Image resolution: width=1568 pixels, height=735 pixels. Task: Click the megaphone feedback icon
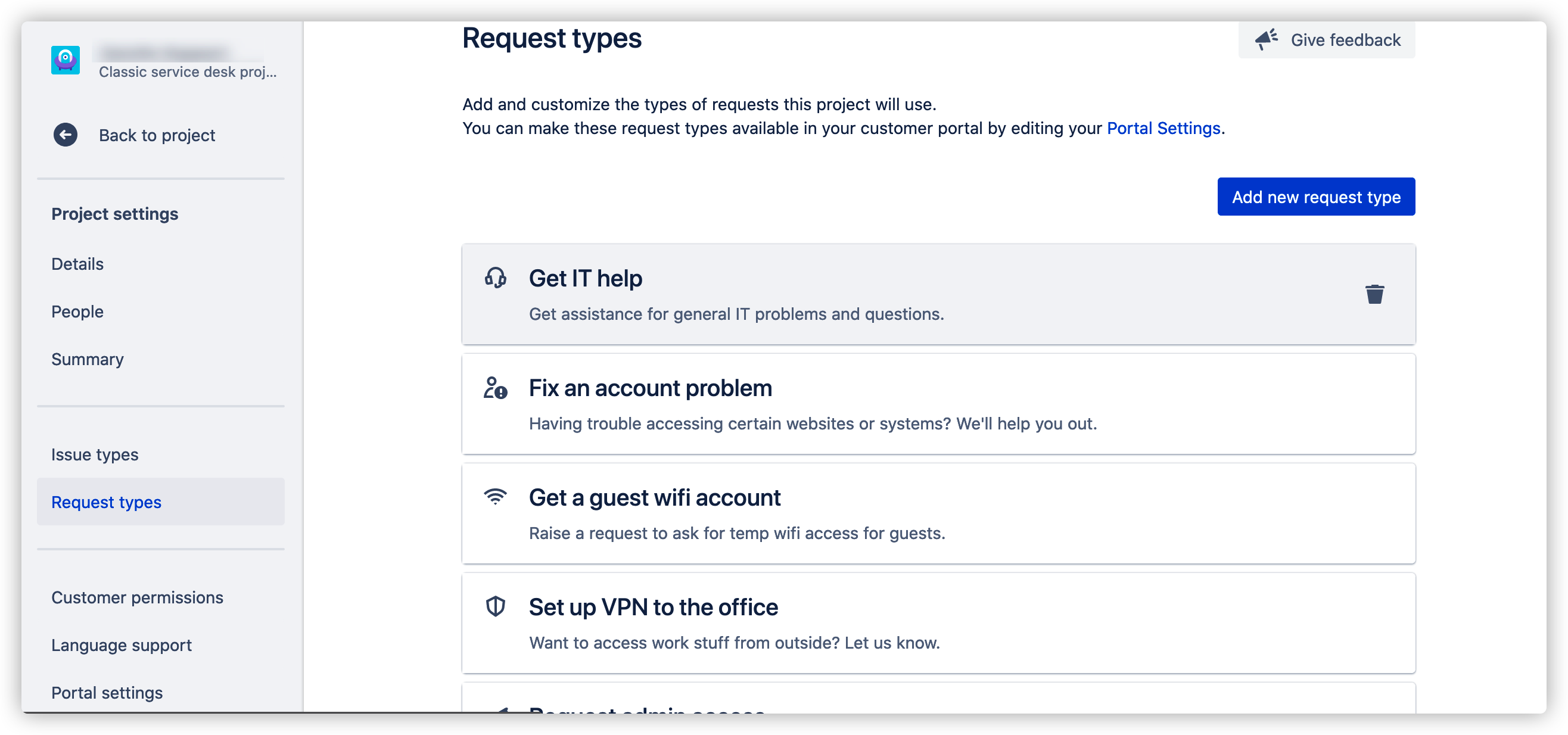coord(1267,39)
